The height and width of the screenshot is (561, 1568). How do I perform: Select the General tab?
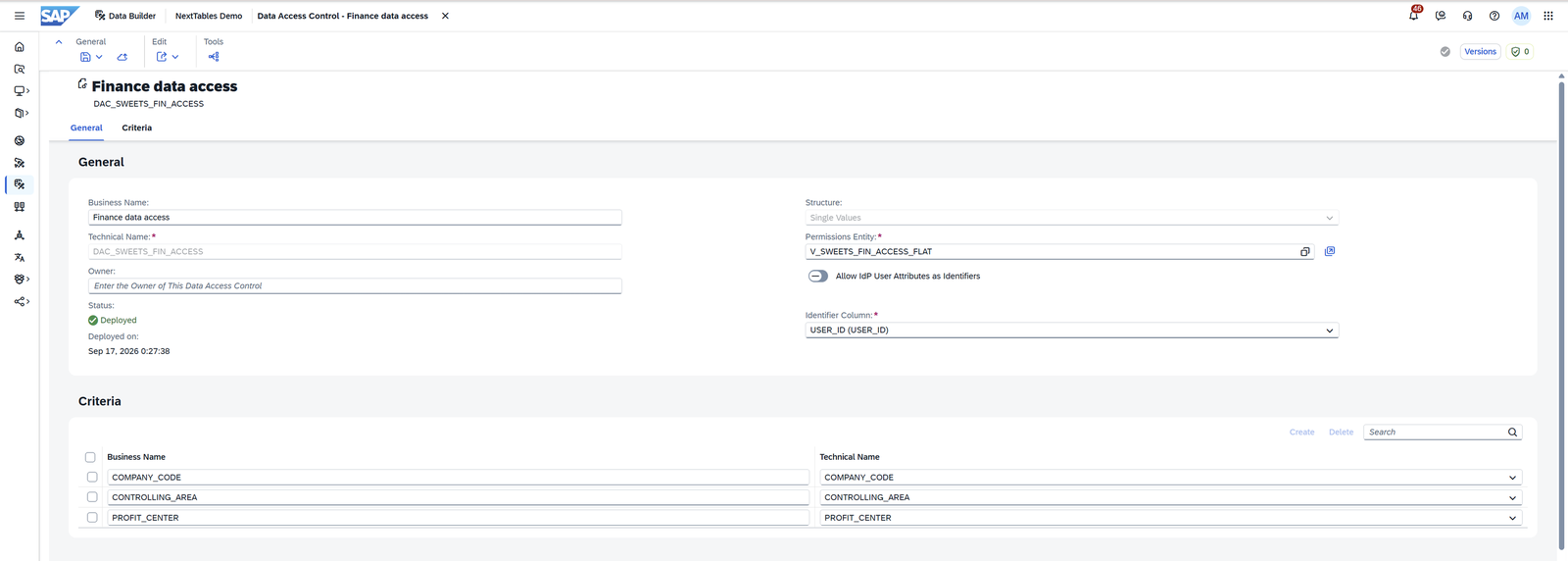click(x=86, y=128)
